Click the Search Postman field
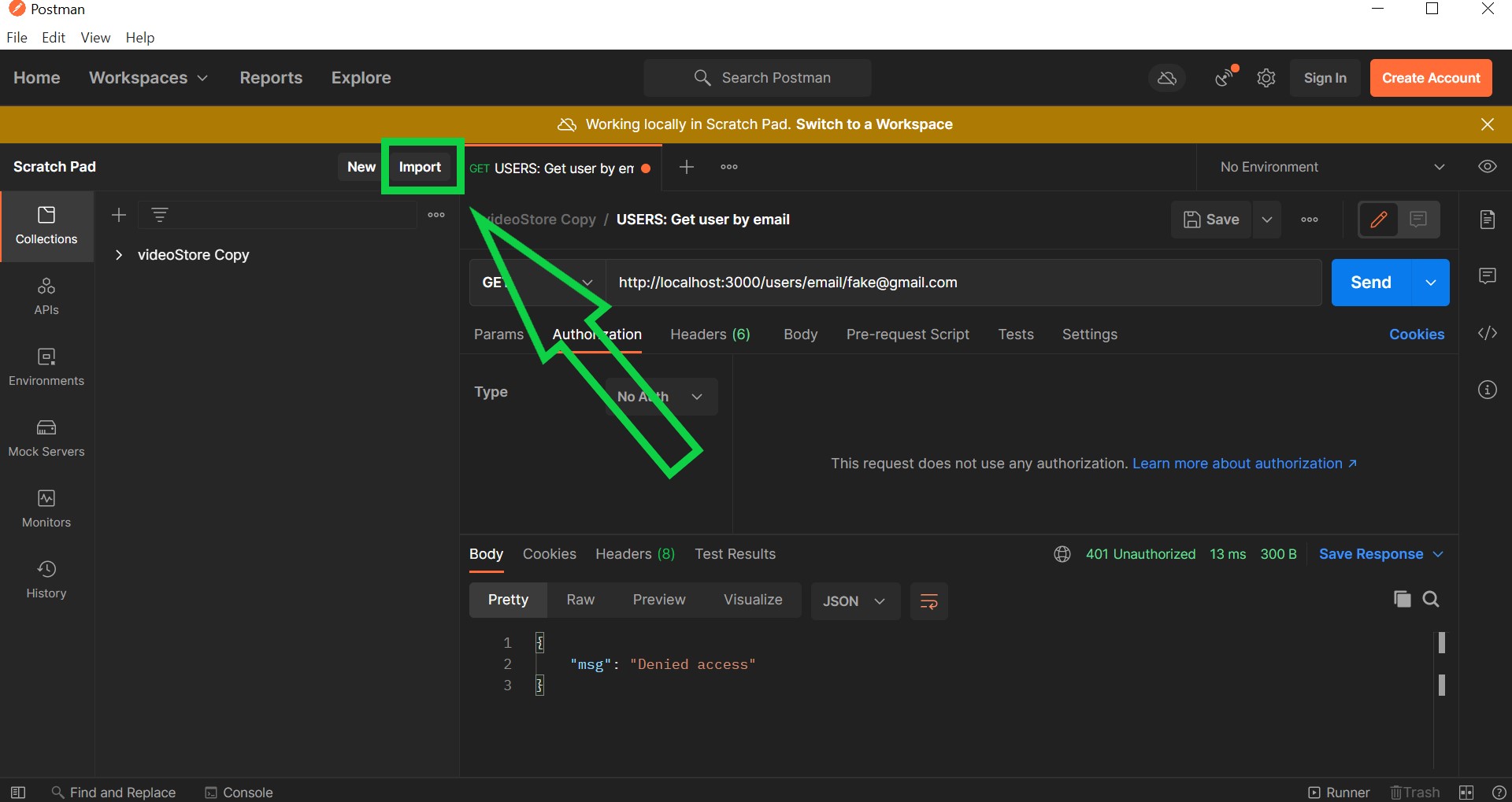Viewport: 1512px width, 802px height. pos(758,78)
